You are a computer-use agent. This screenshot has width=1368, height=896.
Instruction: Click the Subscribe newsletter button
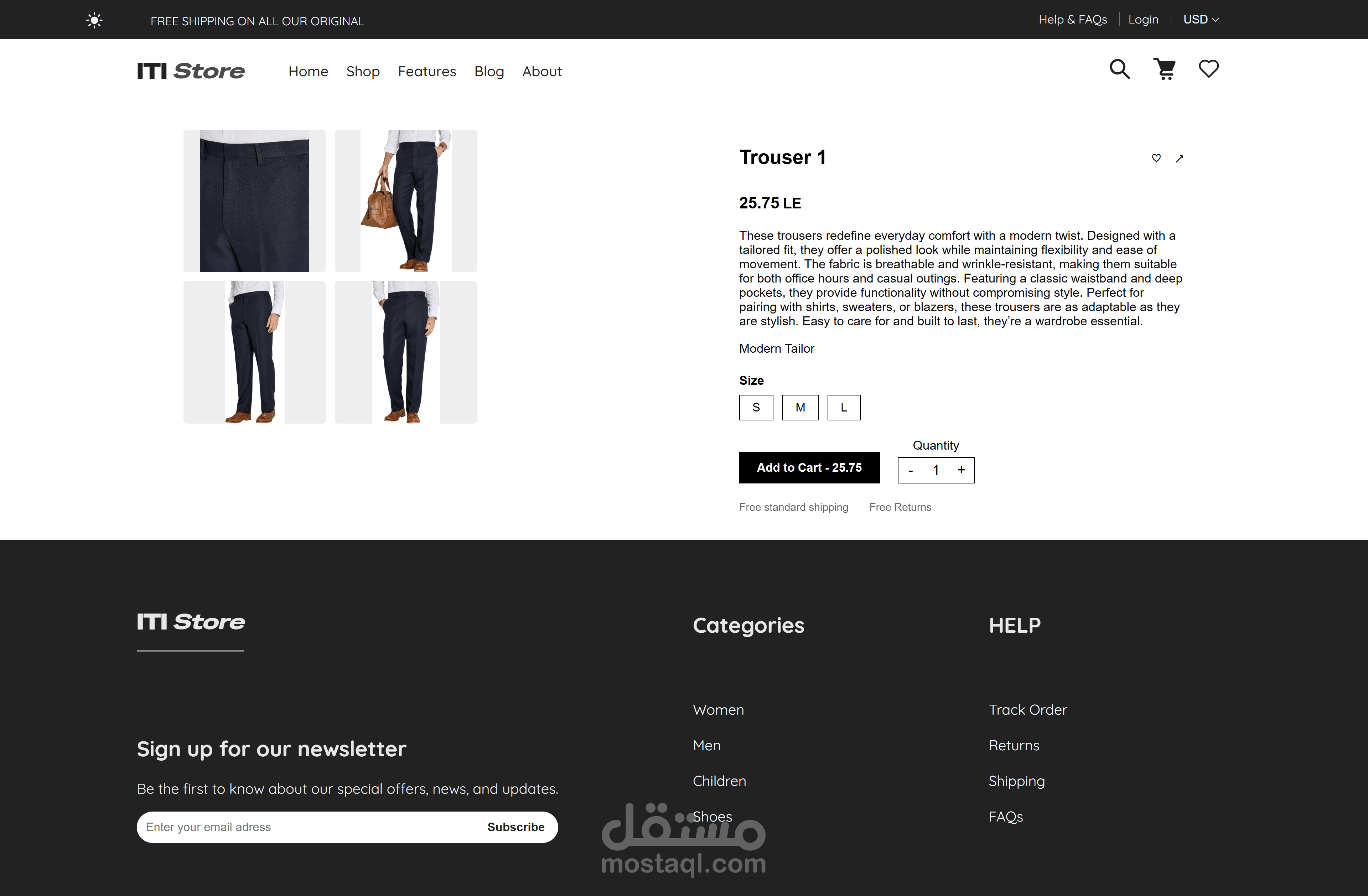515,827
